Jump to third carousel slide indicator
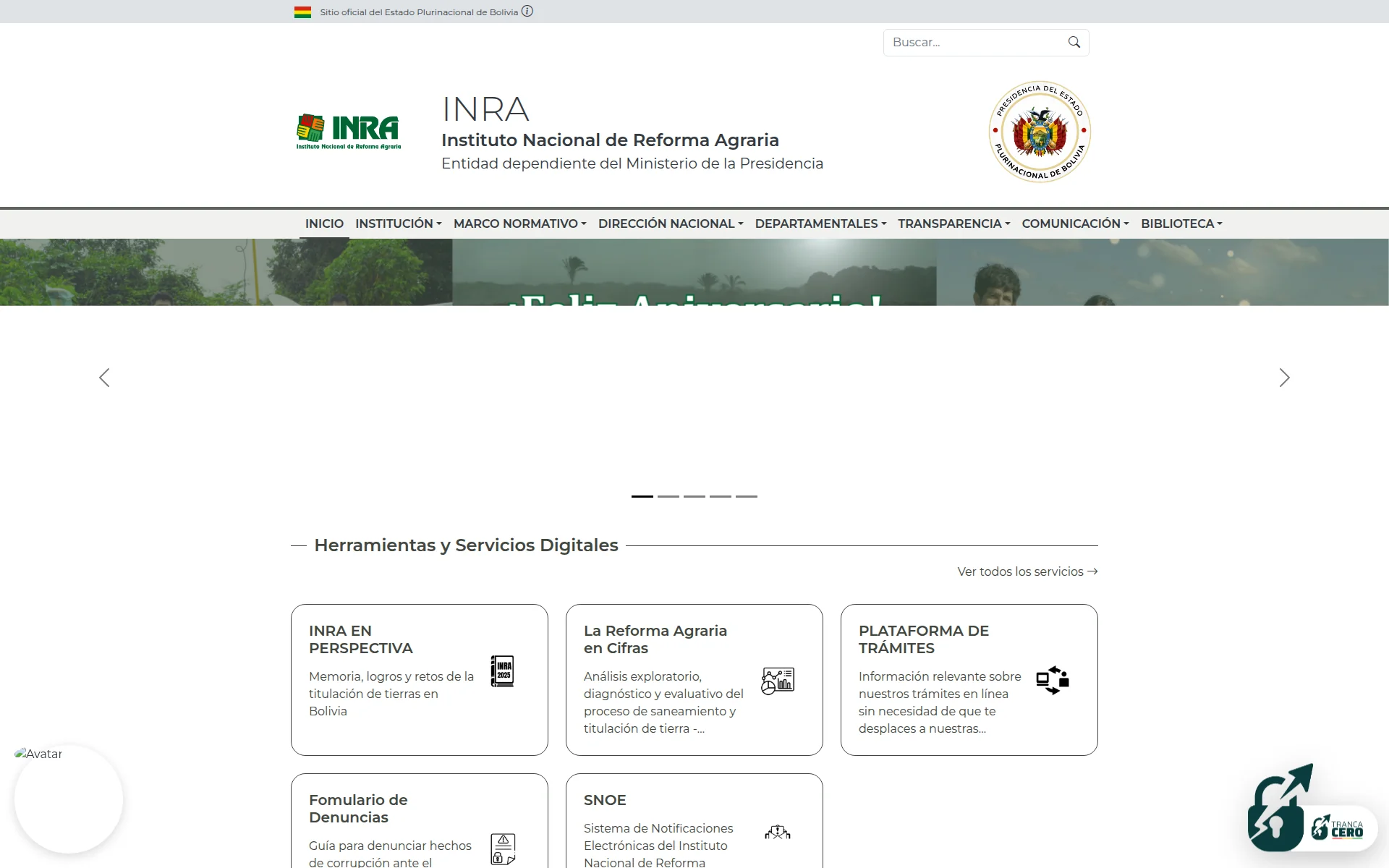The width and height of the screenshot is (1389, 868). pyautogui.click(x=694, y=496)
